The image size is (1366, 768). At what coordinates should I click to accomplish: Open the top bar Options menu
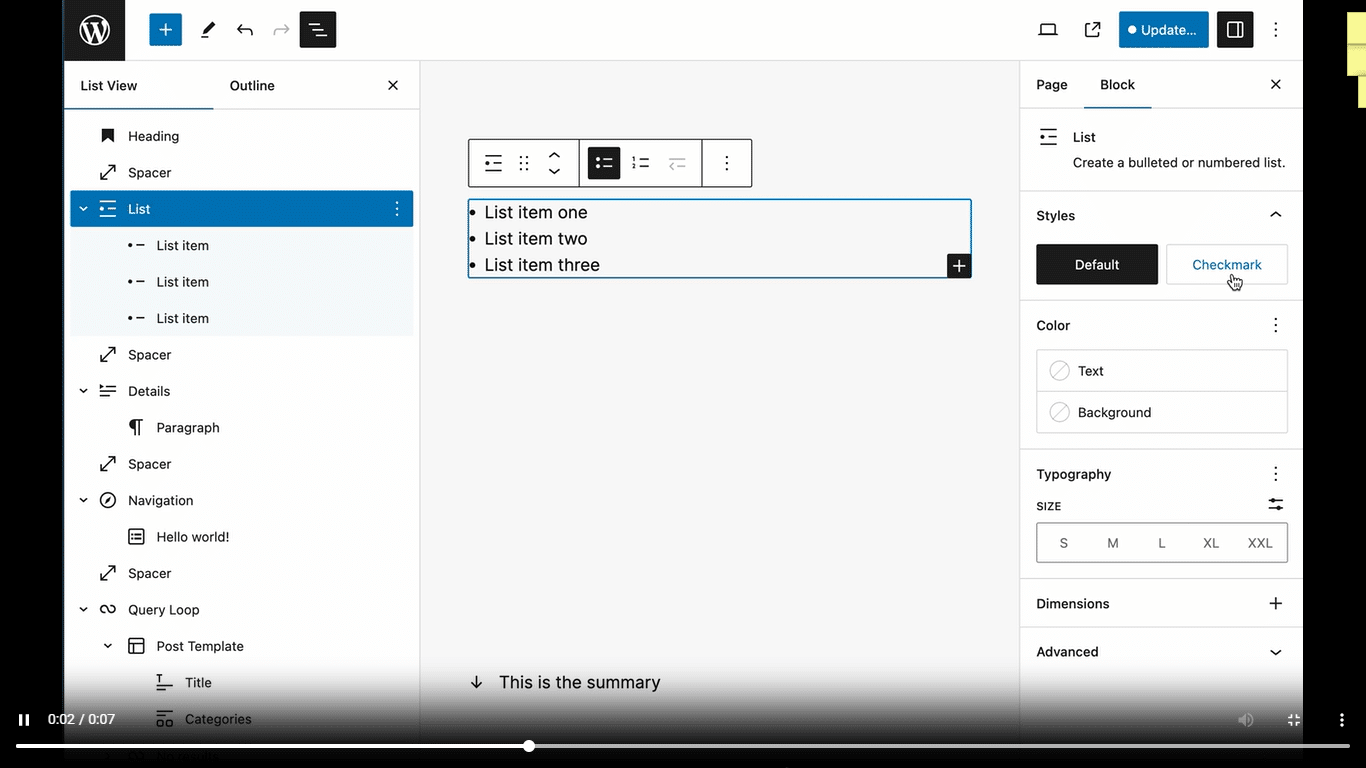tap(1276, 30)
